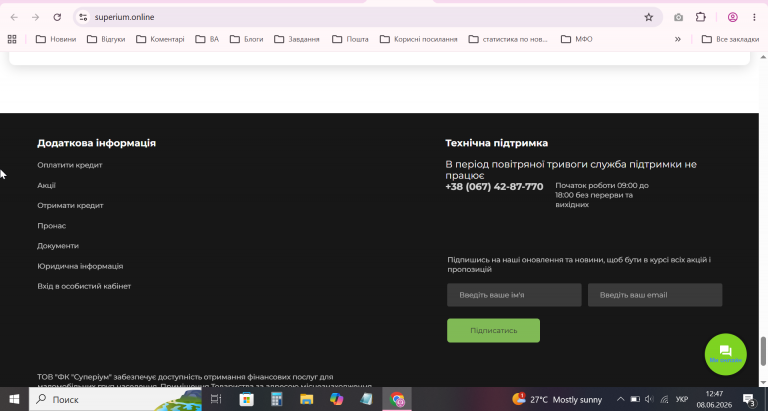
Task: Open the ВА bookmark folder
Action: tap(207, 39)
